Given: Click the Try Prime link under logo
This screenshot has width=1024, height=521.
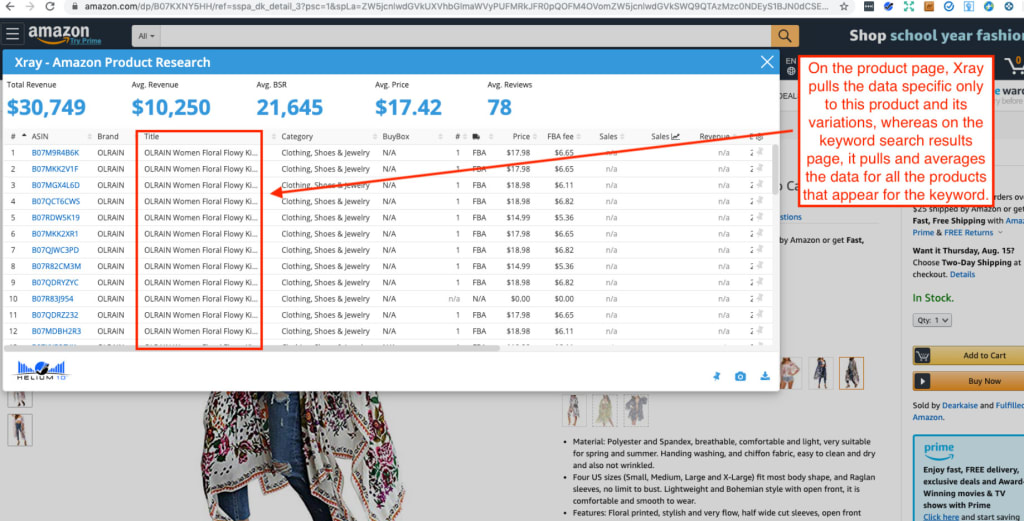Looking at the screenshot, I should 86,40.
